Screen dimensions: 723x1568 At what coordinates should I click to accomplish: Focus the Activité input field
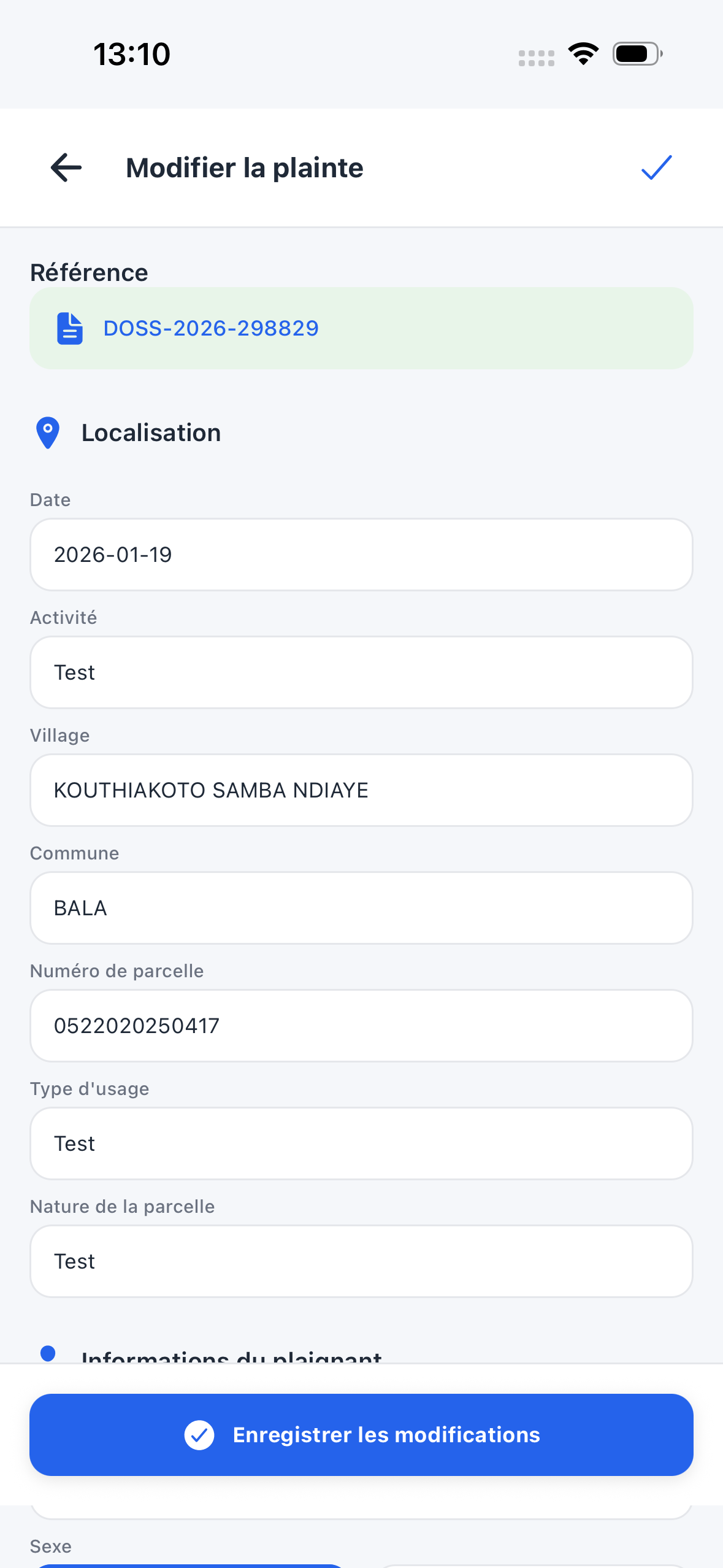361,672
